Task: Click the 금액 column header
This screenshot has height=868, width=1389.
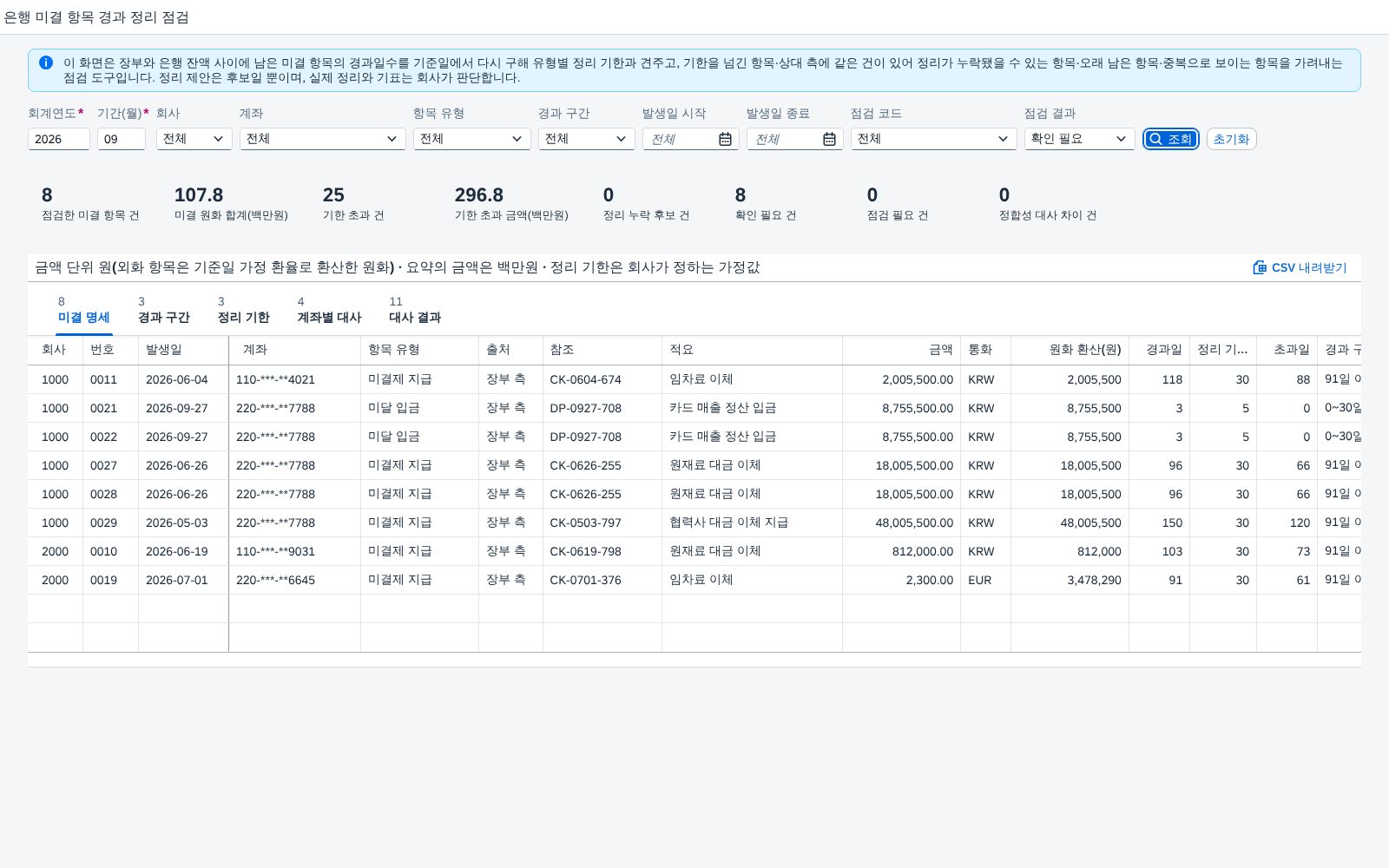Action: (x=901, y=350)
